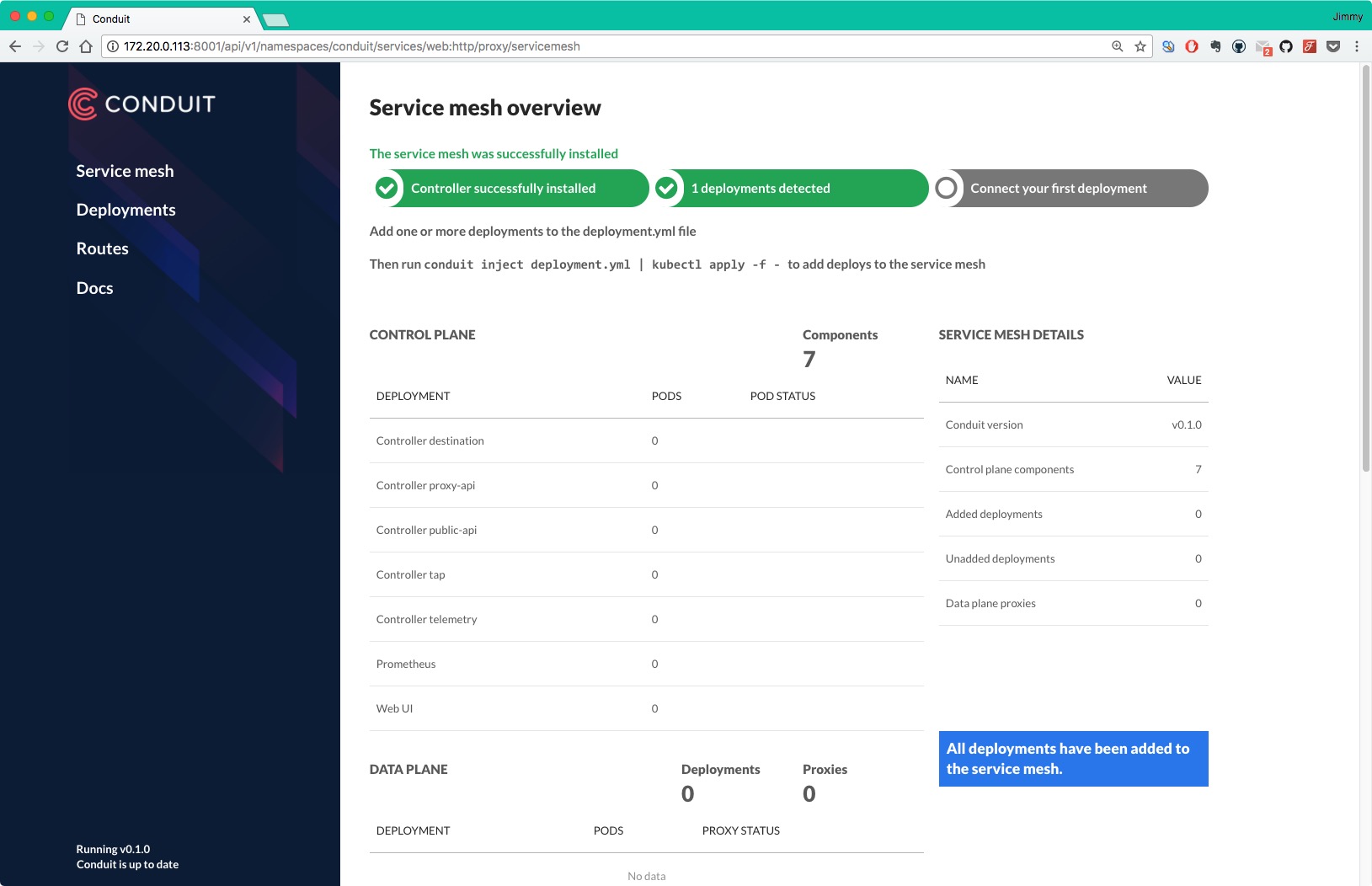Viewport: 1372px width, 886px height.
Task: Click the page vertical scrollbar
Action: pyautogui.click(x=1365, y=270)
